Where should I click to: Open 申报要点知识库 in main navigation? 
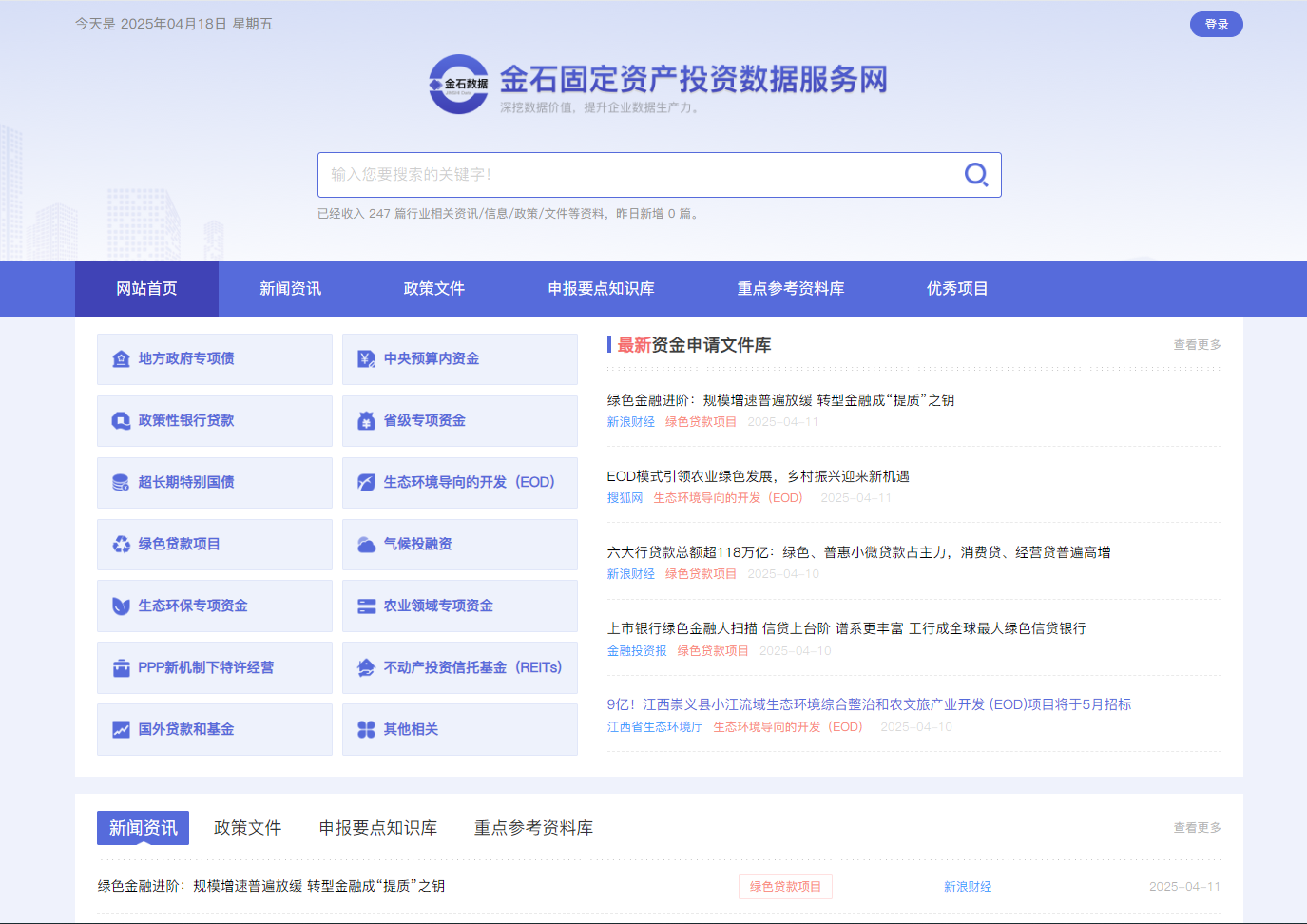point(601,289)
